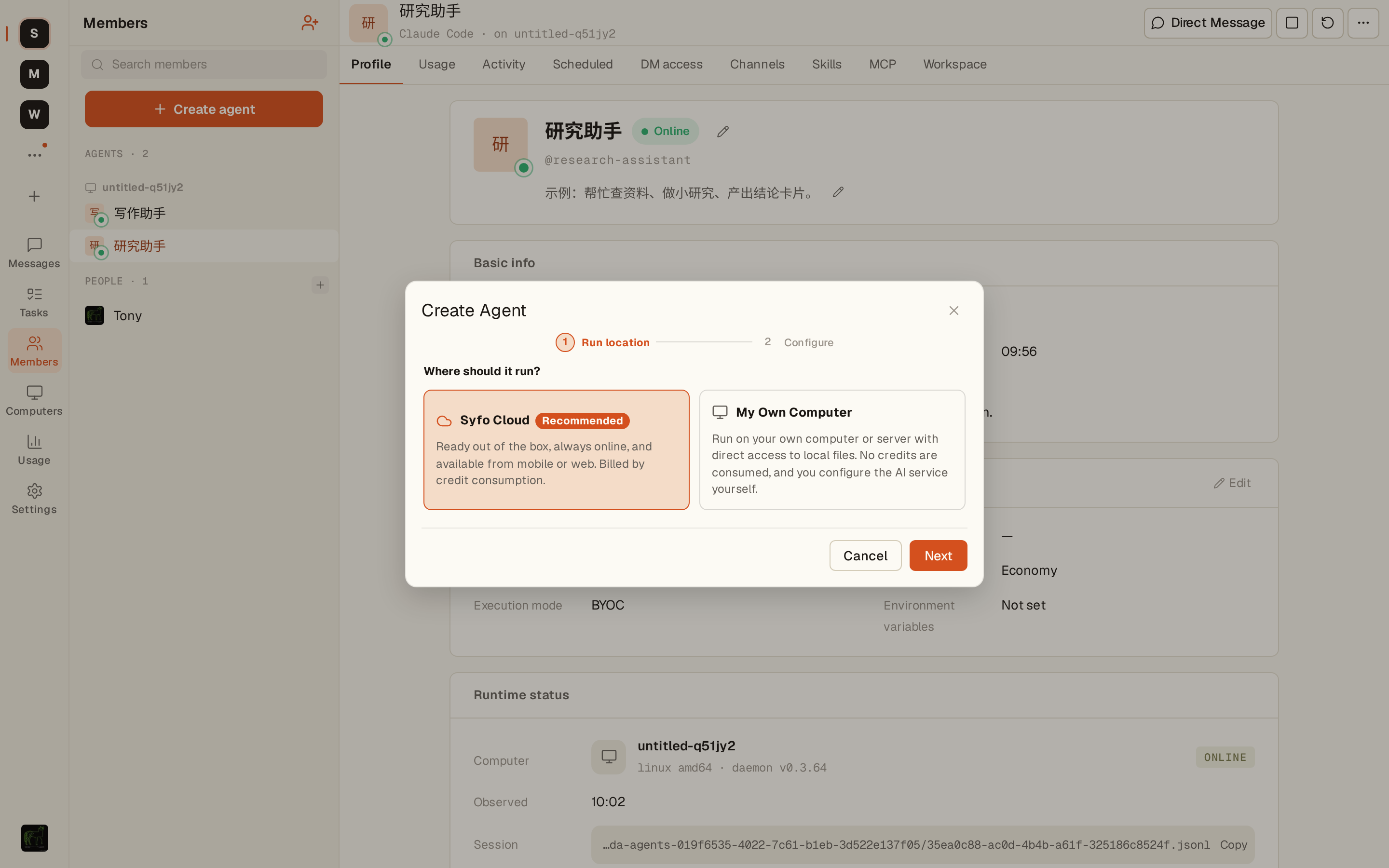Image resolution: width=1389 pixels, height=868 pixels.
Task: Click the Run location step 1 indicator
Action: point(602,342)
